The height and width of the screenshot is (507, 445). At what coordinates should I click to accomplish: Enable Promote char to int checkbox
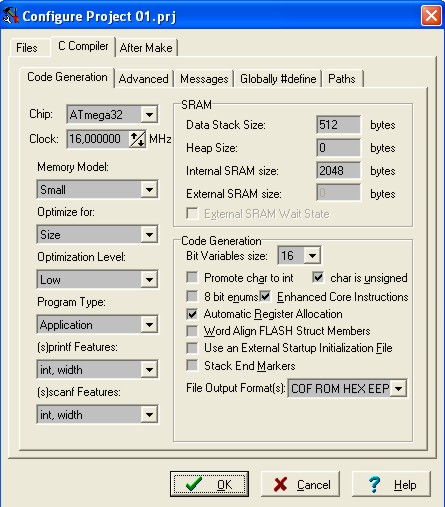pyautogui.click(x=192, y=277)
